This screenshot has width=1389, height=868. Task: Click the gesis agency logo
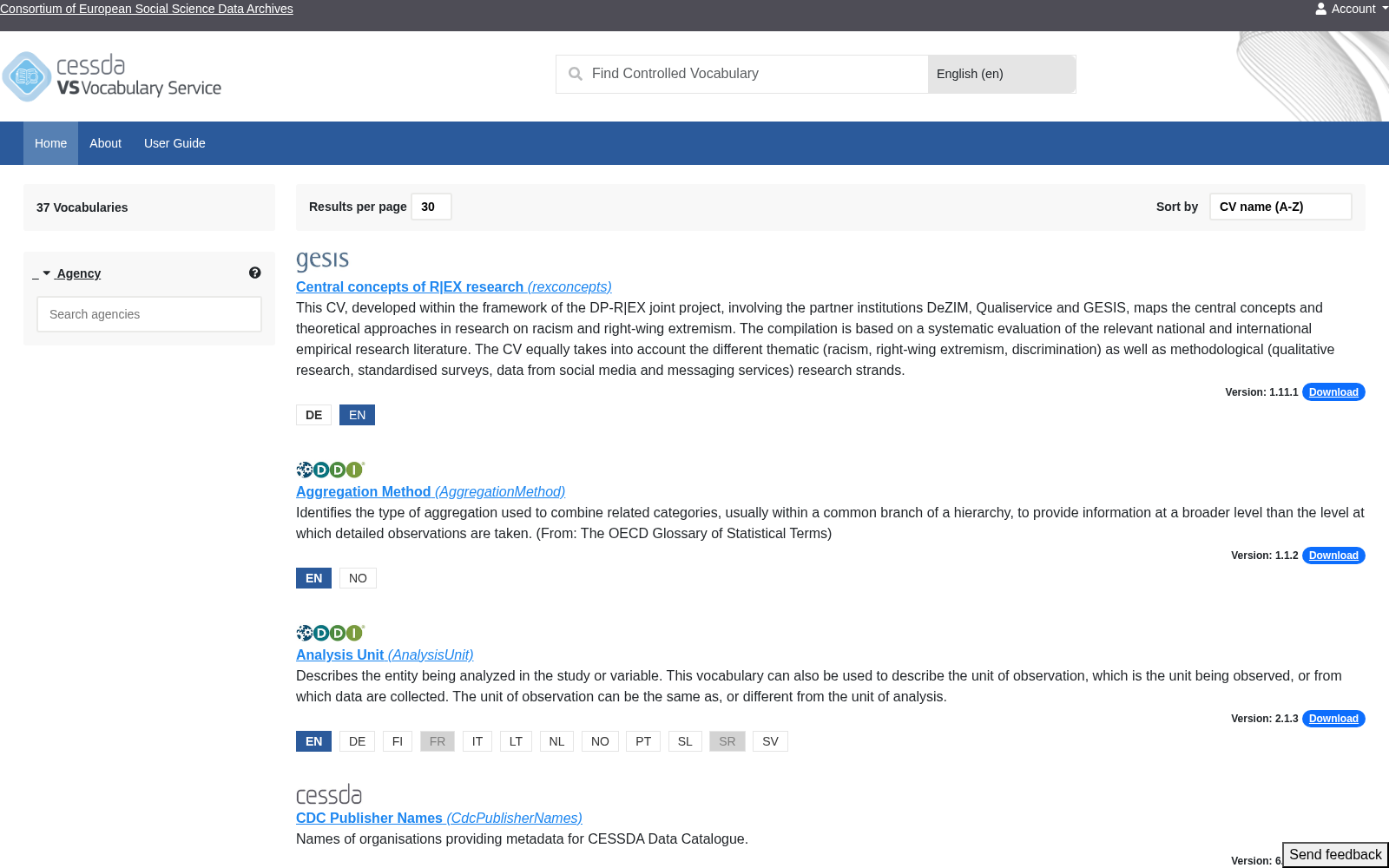coord(322,260)
